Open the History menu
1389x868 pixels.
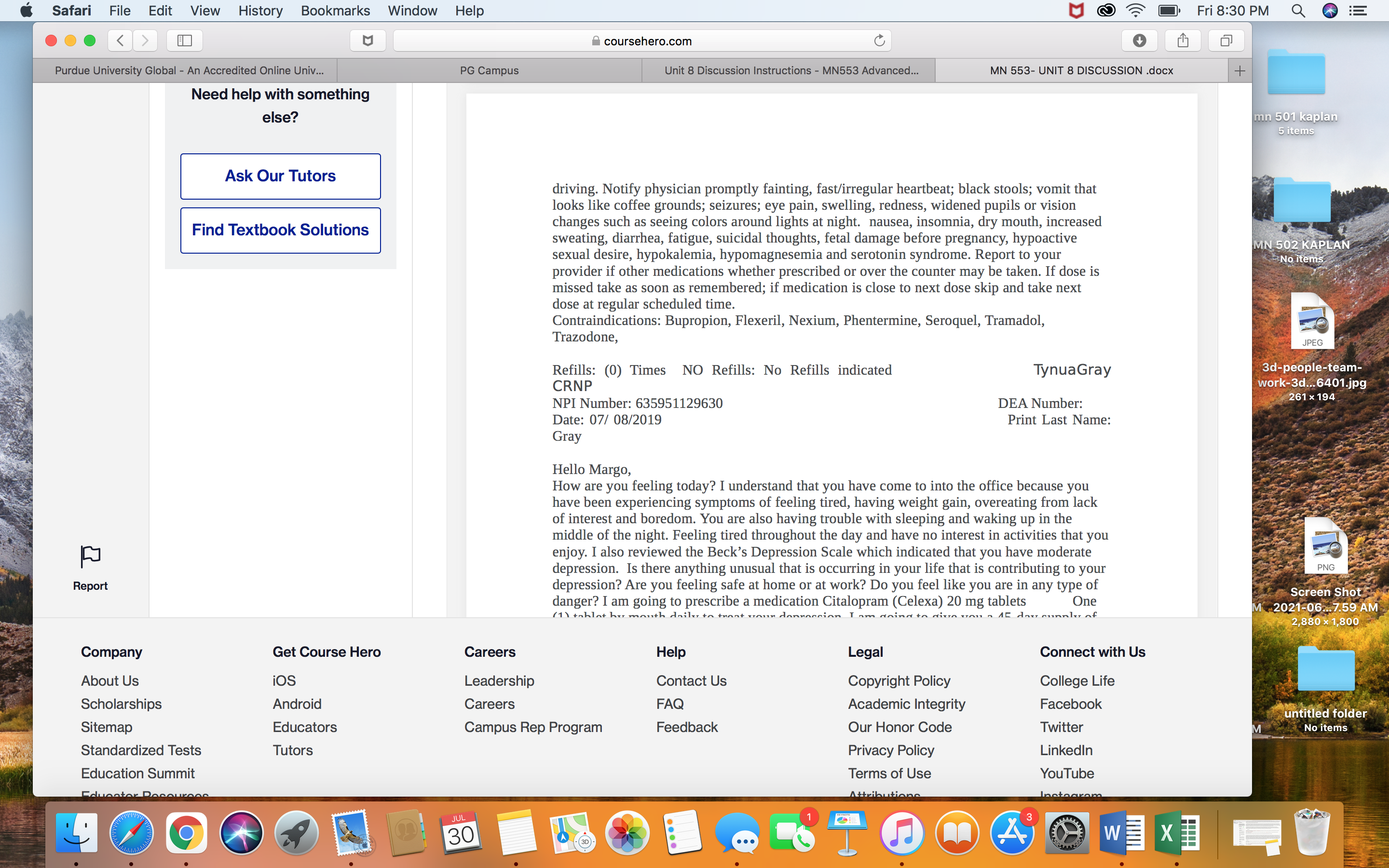(260, 10)
